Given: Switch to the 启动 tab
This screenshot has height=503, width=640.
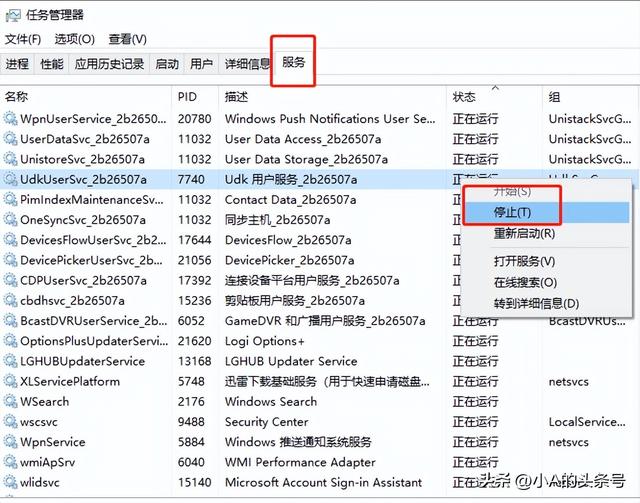Looking at the screenshot, I should pyautogui.click(x=167, y=64).
